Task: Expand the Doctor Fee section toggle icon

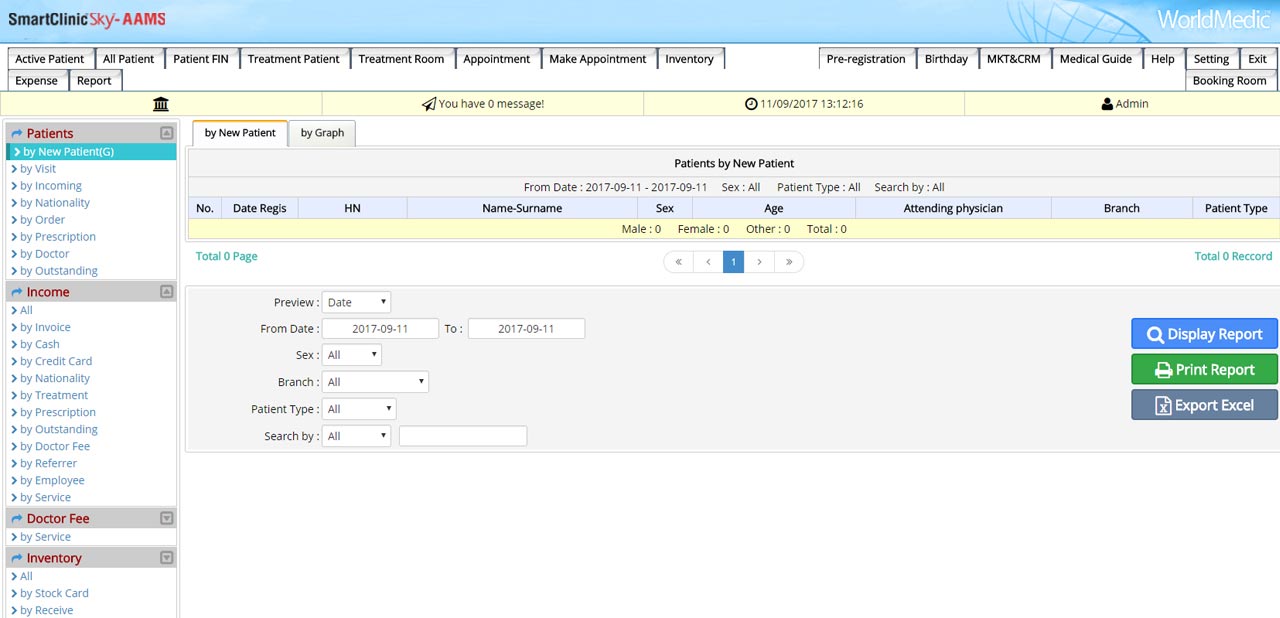Action: [167, 518]
